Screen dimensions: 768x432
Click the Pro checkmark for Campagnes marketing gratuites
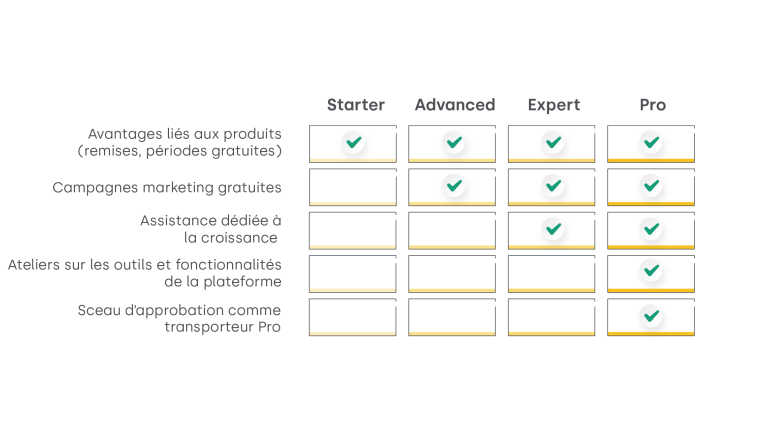click(x=651, y=186)
